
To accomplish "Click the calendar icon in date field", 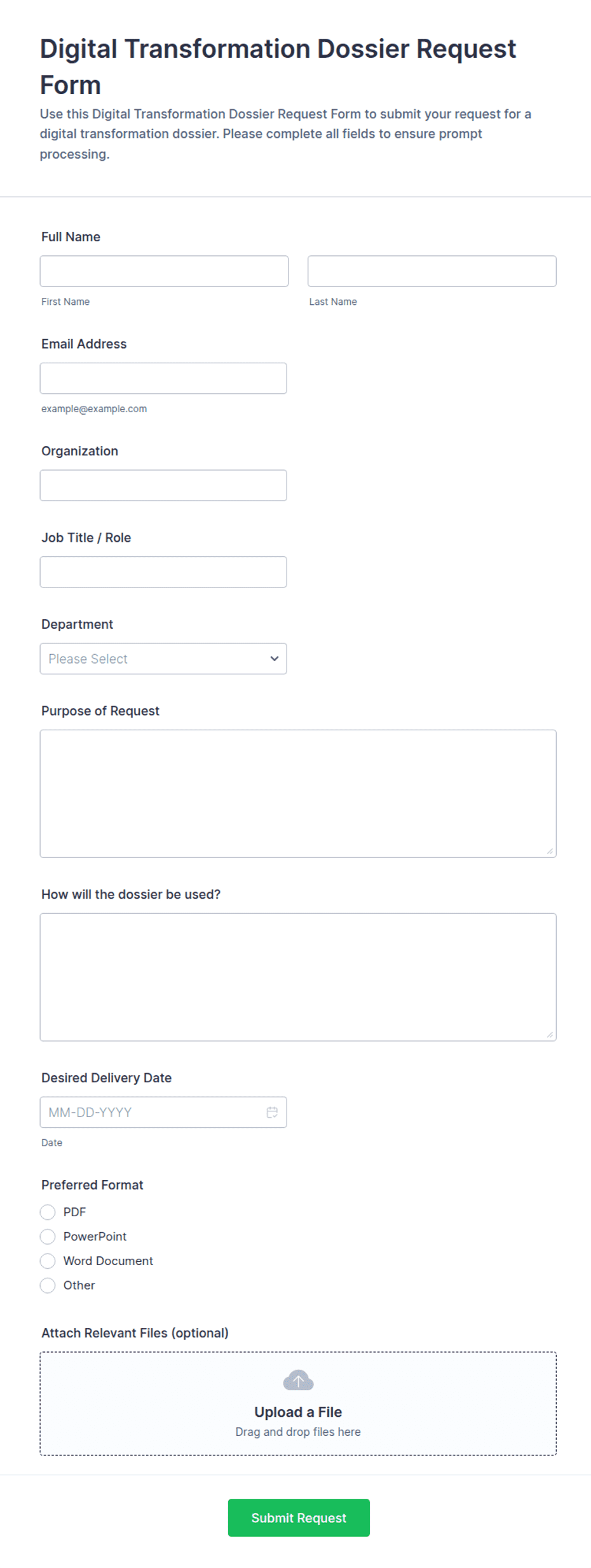I will click(272, 1112).
